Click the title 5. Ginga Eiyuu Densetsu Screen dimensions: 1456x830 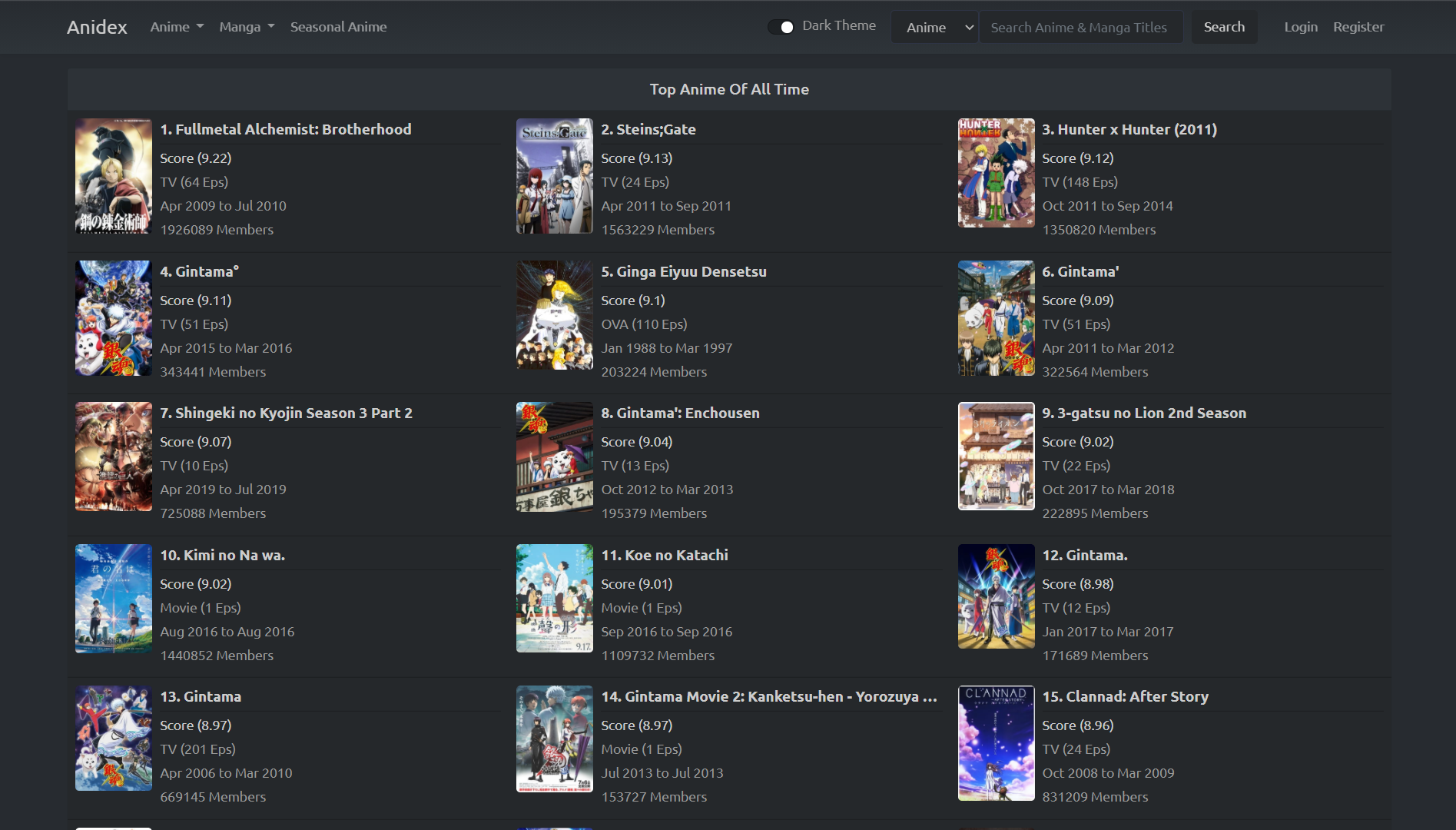(684, 271)
